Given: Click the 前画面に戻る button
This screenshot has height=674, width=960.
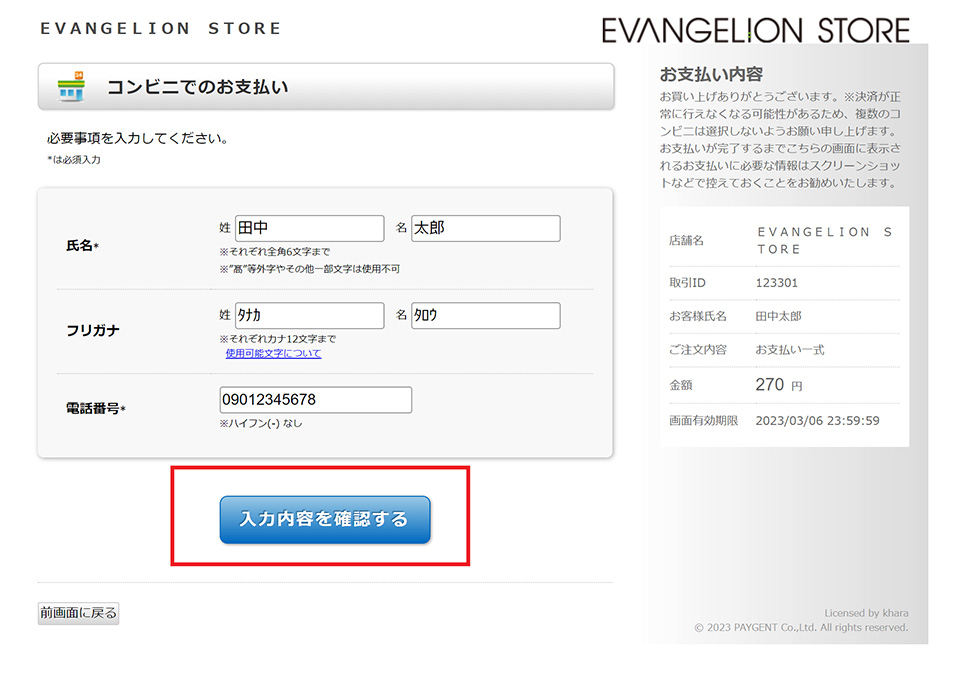Looking at the screenshot, I should 78,613.
